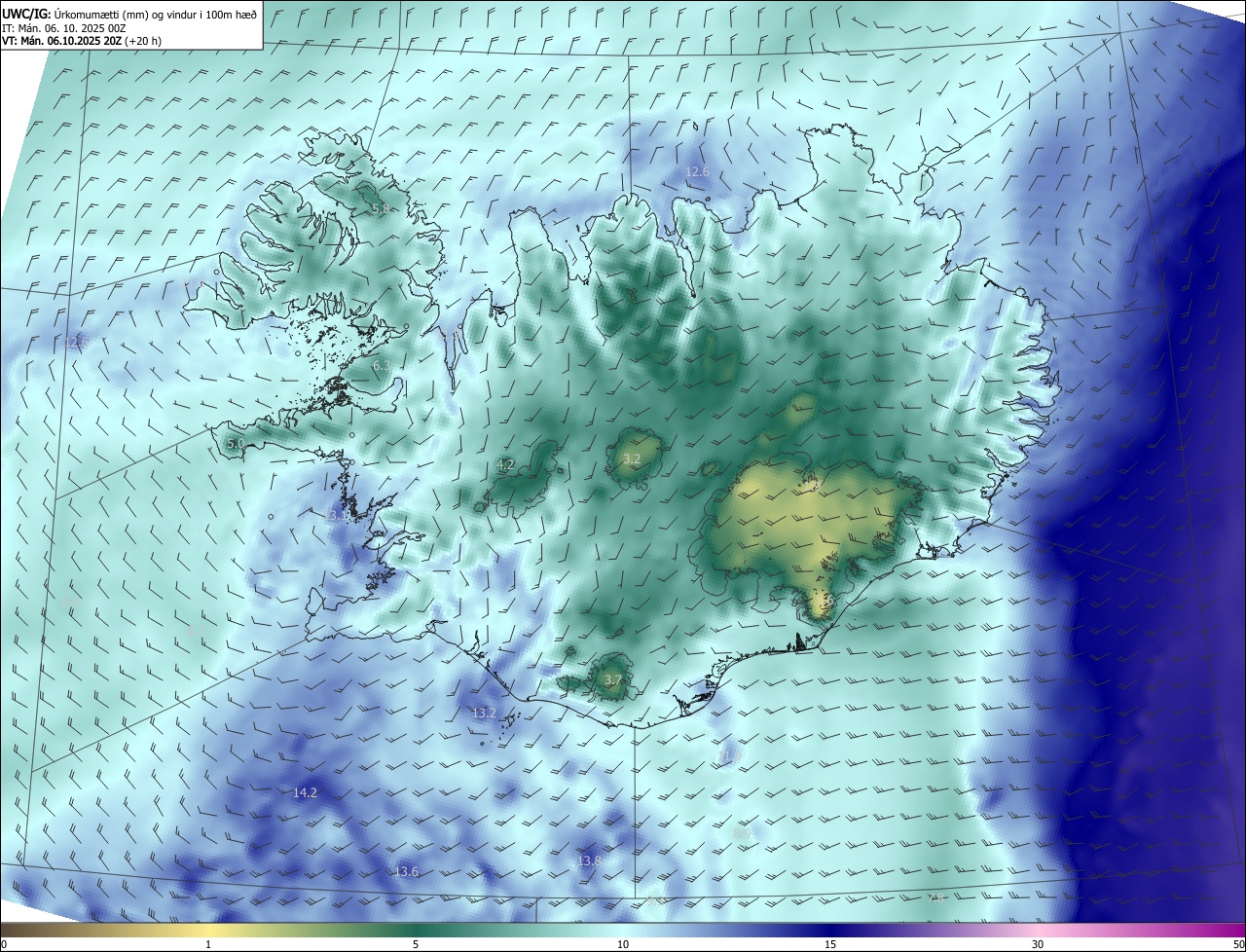Click the 3.7 value label on the map
This screenshot has height=952, width=1246.
(x=612, y=679)
